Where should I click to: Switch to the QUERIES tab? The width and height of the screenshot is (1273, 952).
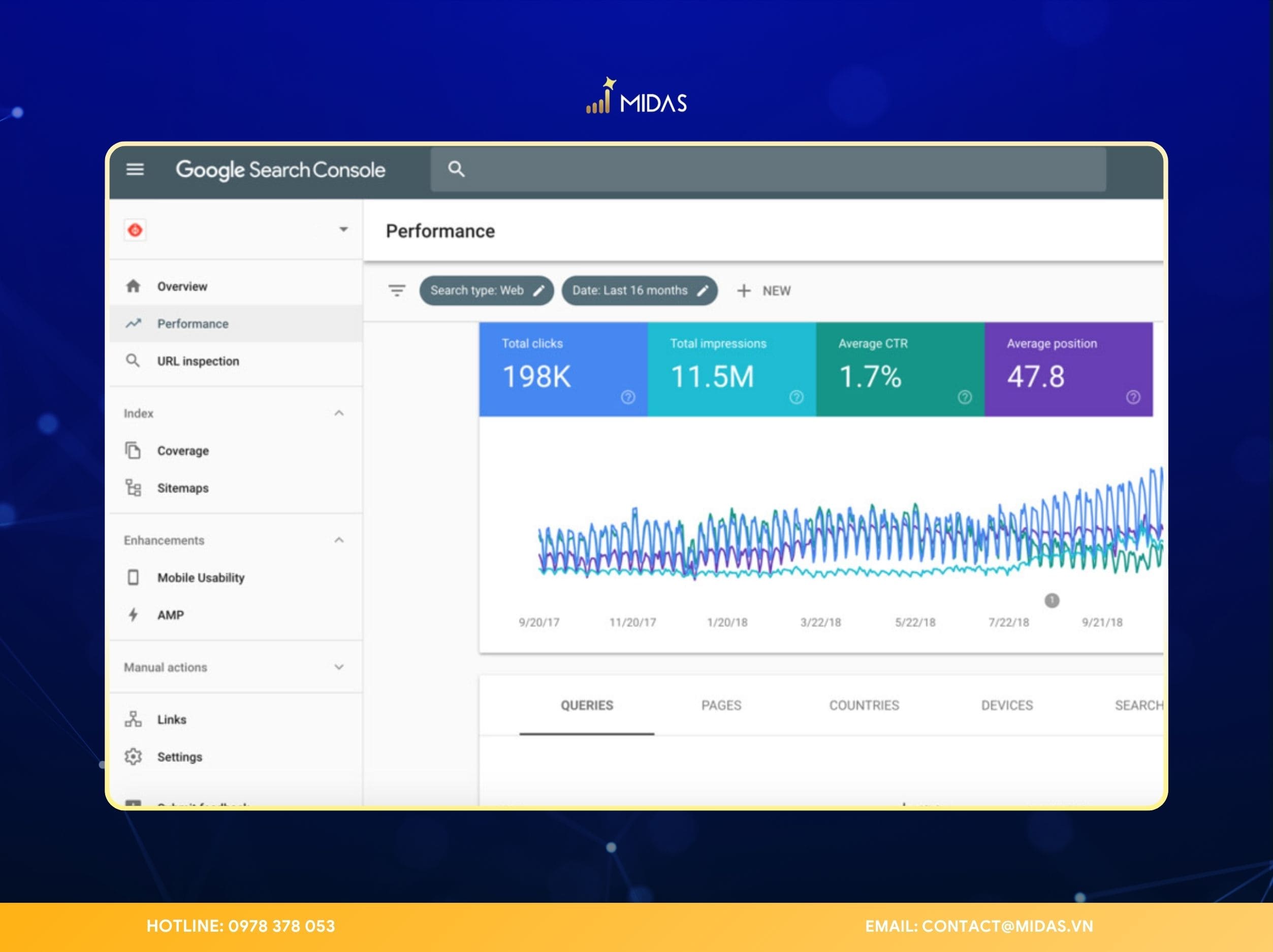pos(587,705)
